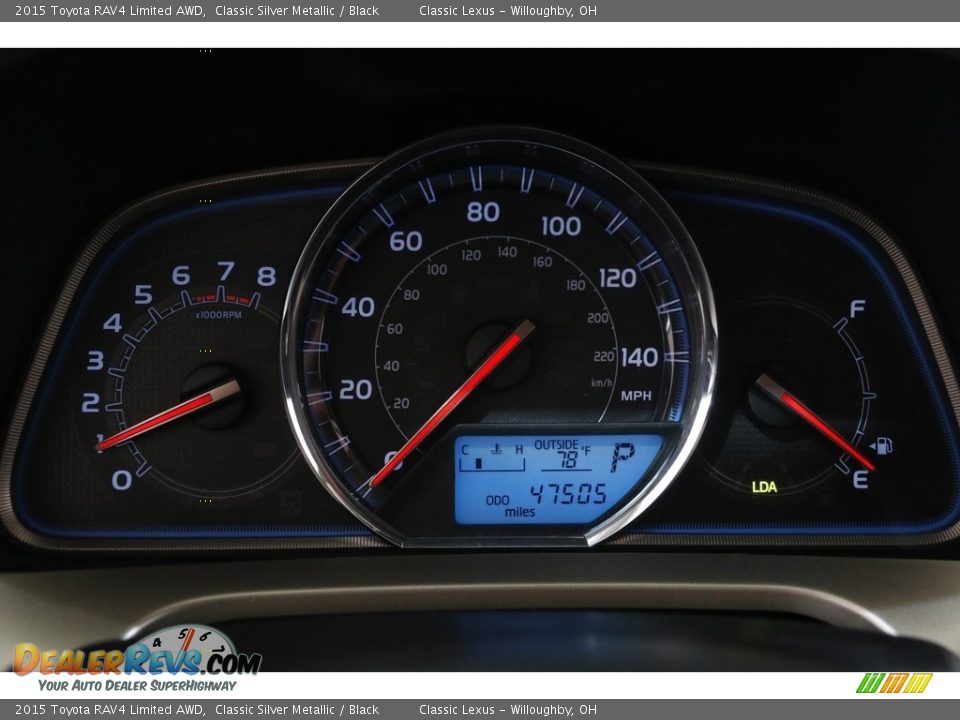Screen dimensions: 960x720
Task: Click the 220 on the inner km/h scale
Action: 604,356
